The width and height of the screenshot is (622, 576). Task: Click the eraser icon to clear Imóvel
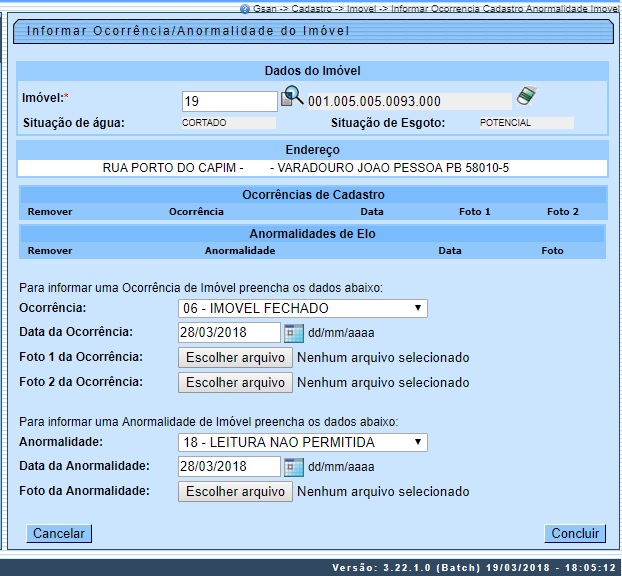point(527,97)
